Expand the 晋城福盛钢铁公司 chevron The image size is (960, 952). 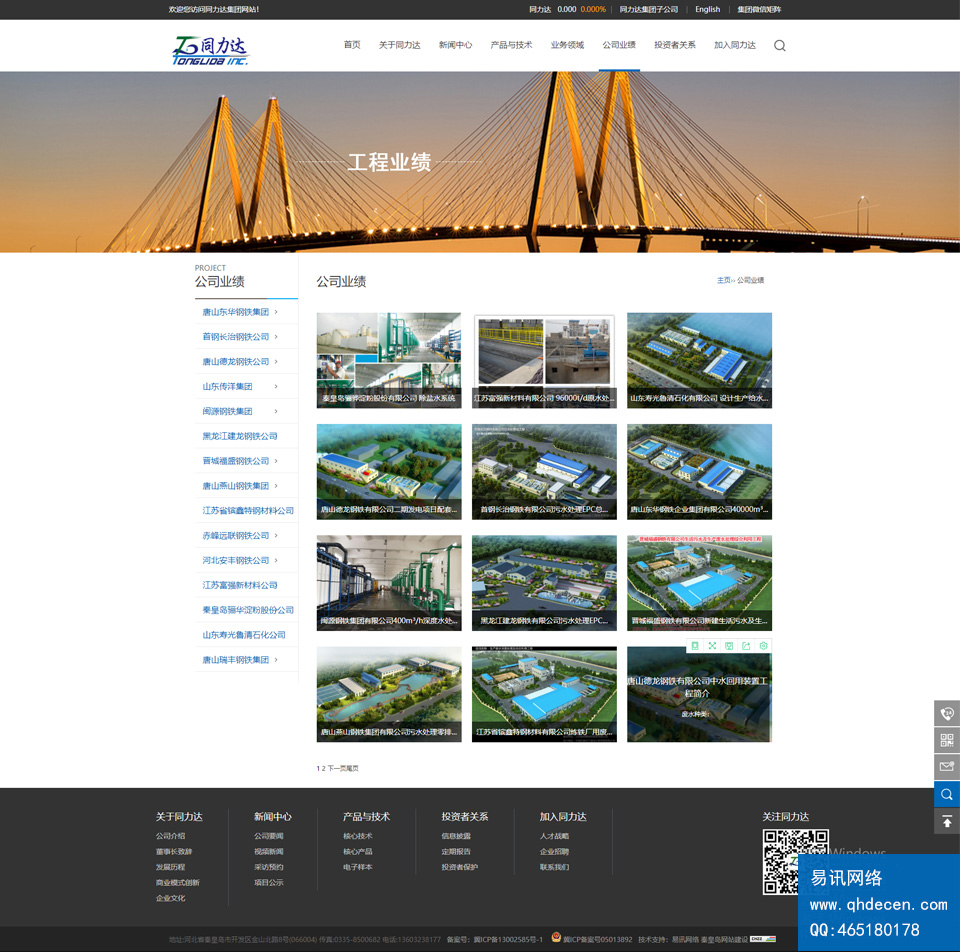click(x=276, y=461)
